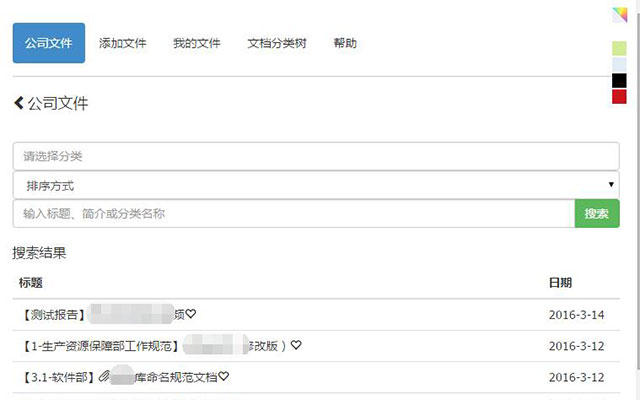Open the 文档分类树 tab
The image size is (640, 400).
[x=277, y=43]
